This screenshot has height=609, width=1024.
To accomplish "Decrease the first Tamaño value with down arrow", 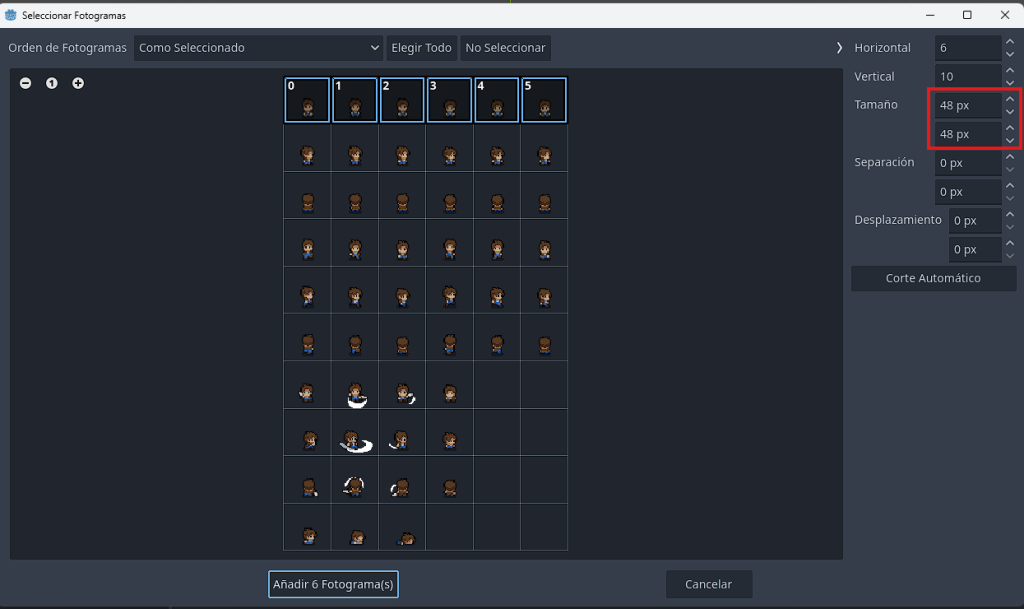I will click(1010, 111).
